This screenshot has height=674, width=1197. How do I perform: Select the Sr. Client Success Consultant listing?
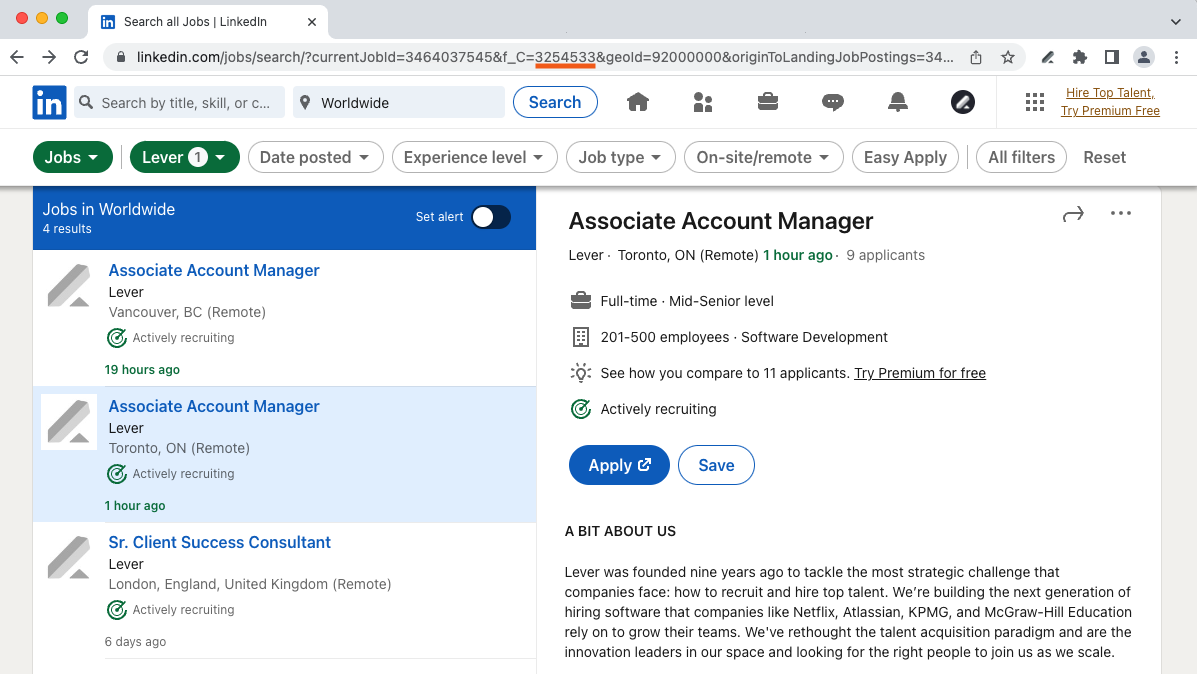pos(219,542)
